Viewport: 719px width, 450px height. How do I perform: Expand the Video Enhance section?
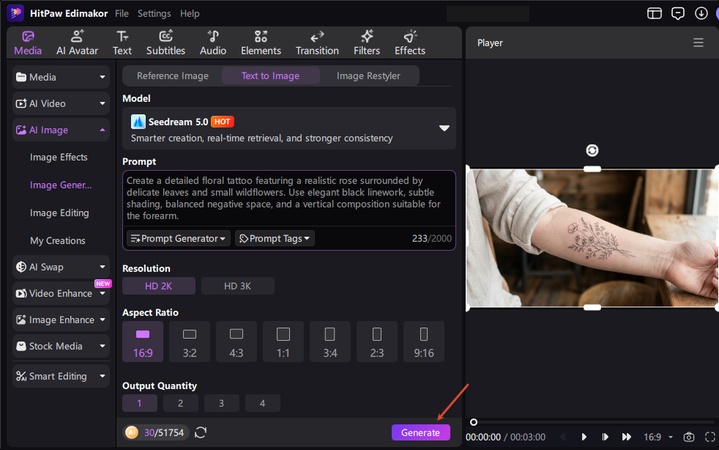tap(61, 294)
